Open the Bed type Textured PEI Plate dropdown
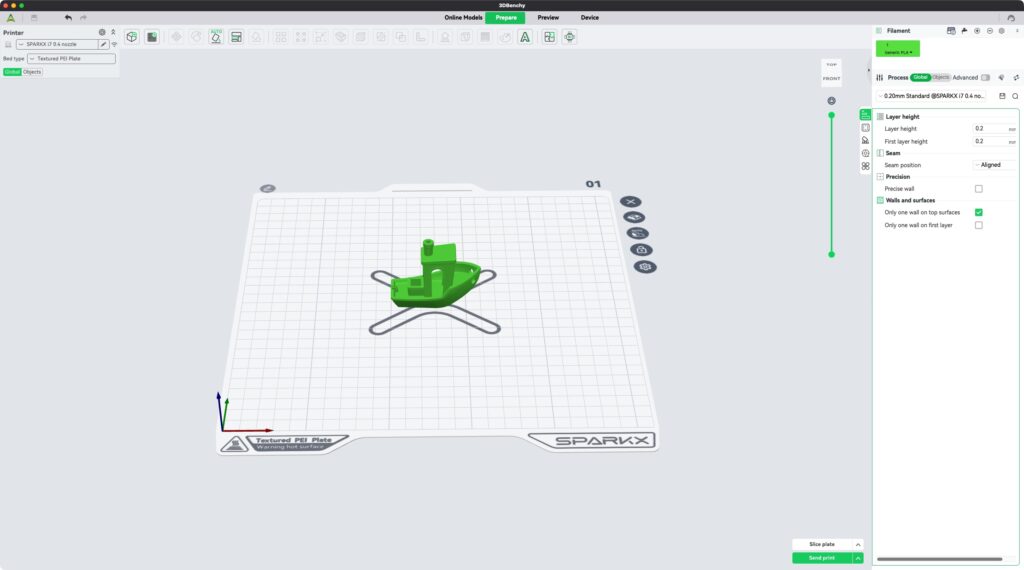 [x=71, y=59]
